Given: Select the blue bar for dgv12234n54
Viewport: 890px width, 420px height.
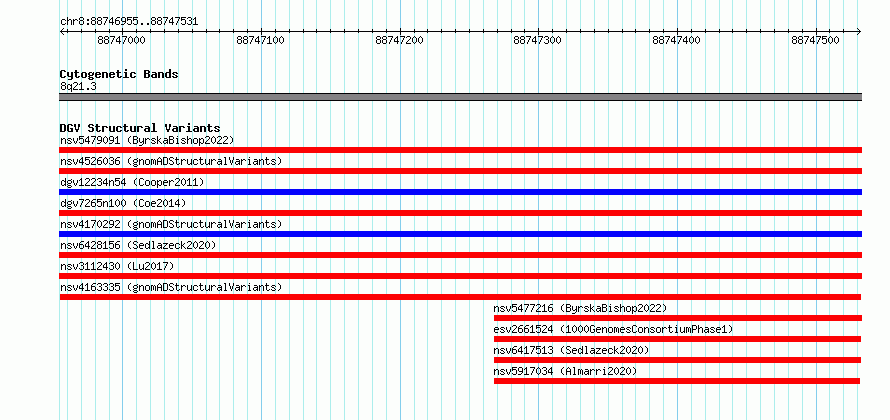Looking at the screenshot, I should point(460,192).
